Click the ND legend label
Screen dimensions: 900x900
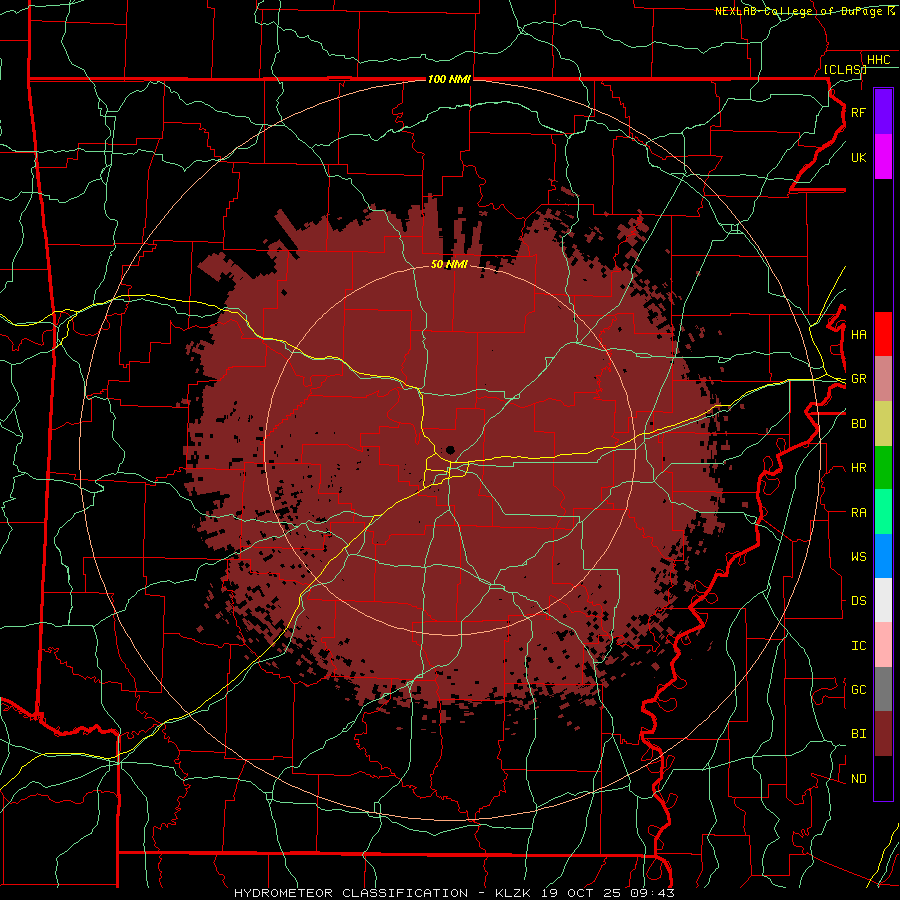click(x=858, y=778)
